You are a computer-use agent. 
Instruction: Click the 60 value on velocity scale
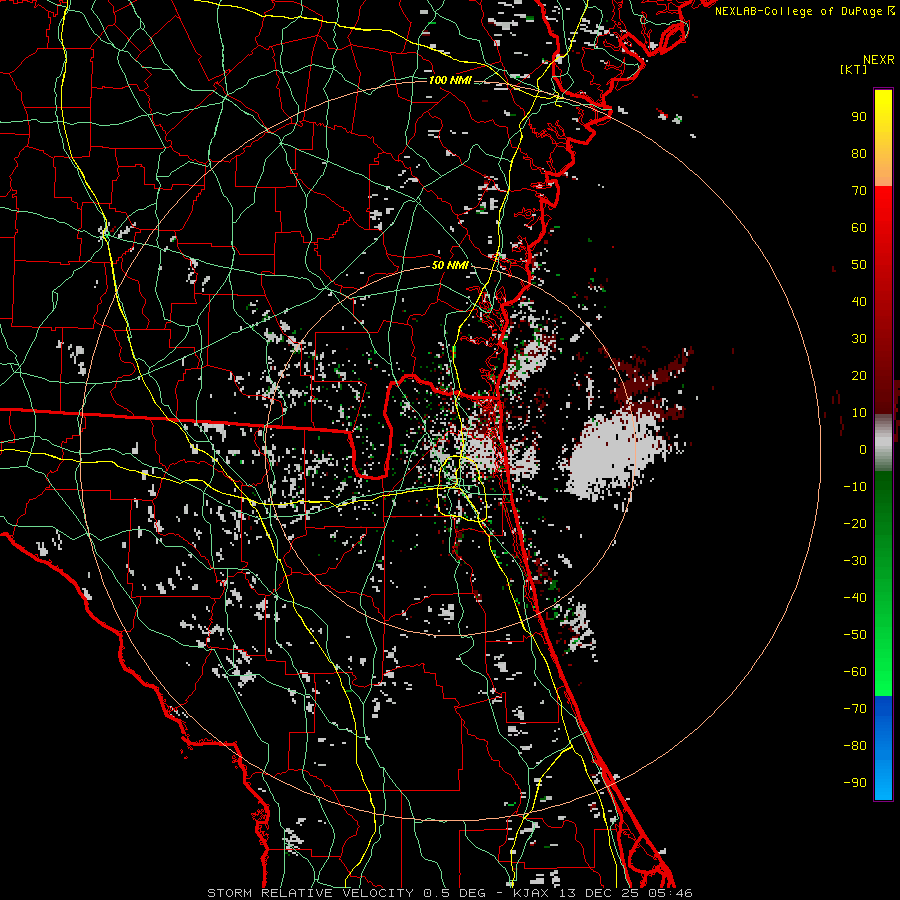tap(859, 228)
